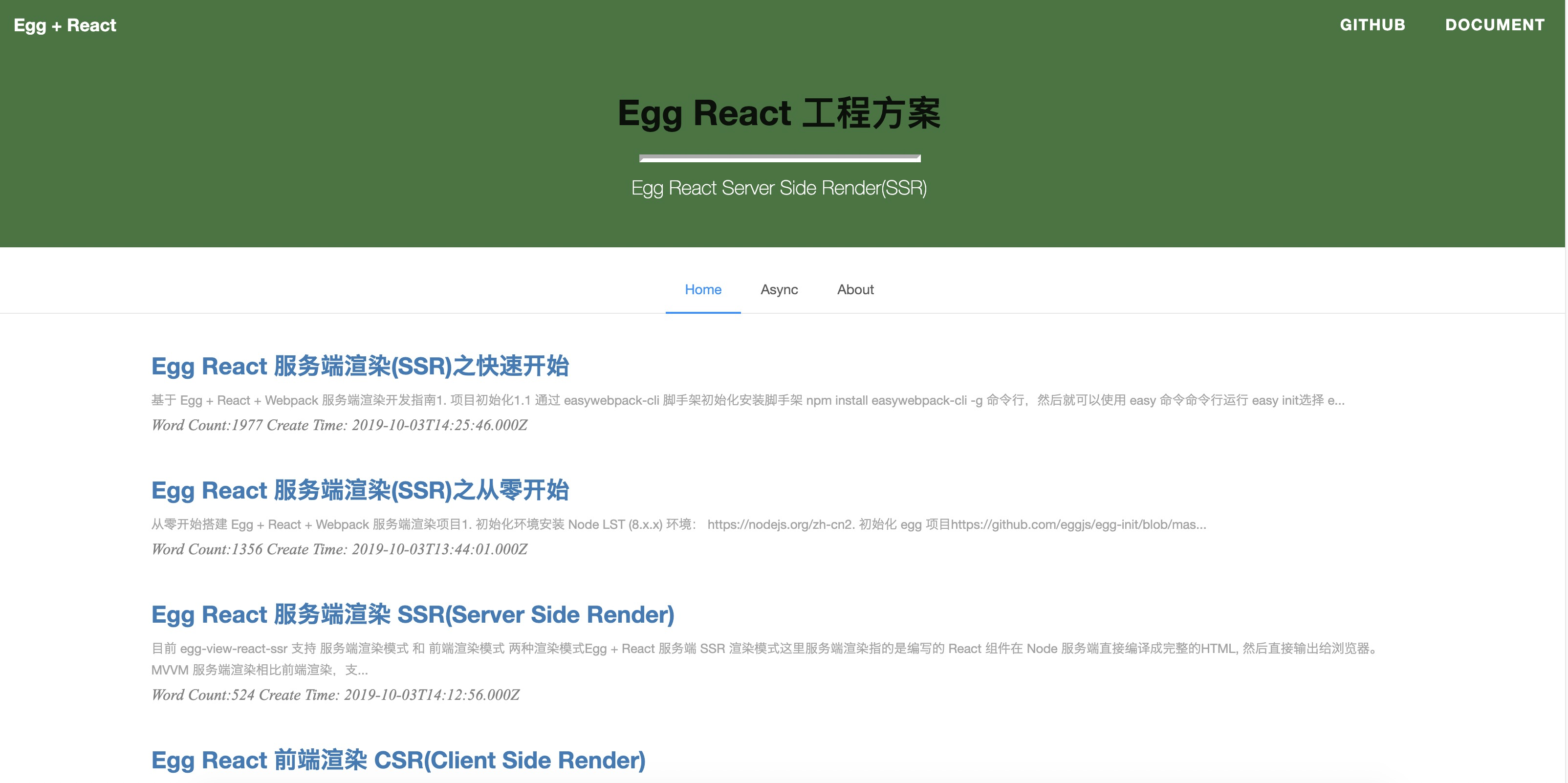The height and width of the screenshot is (783, 1568).
Task: Click the Egg React 工程方案 hero heading
Action: (779, 113)
